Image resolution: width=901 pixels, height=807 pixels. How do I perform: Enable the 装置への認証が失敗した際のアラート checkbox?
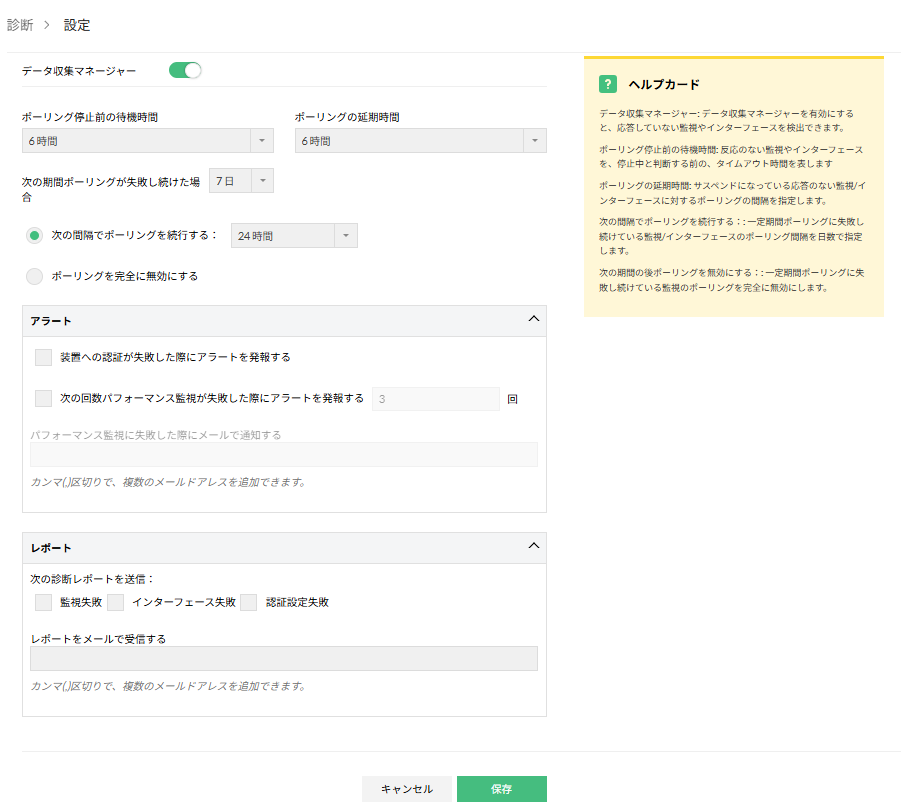(43, 356)
